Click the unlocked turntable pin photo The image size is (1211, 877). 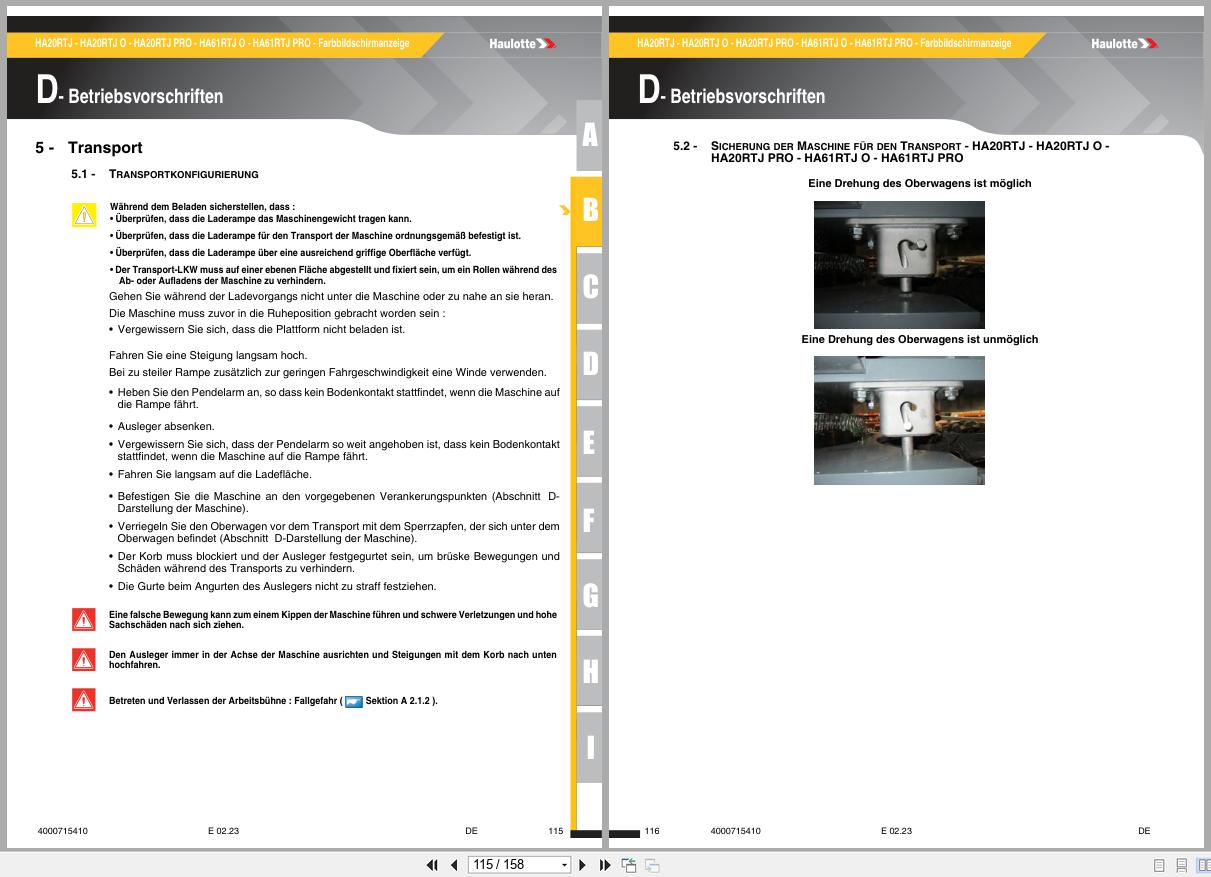[899, 265]
